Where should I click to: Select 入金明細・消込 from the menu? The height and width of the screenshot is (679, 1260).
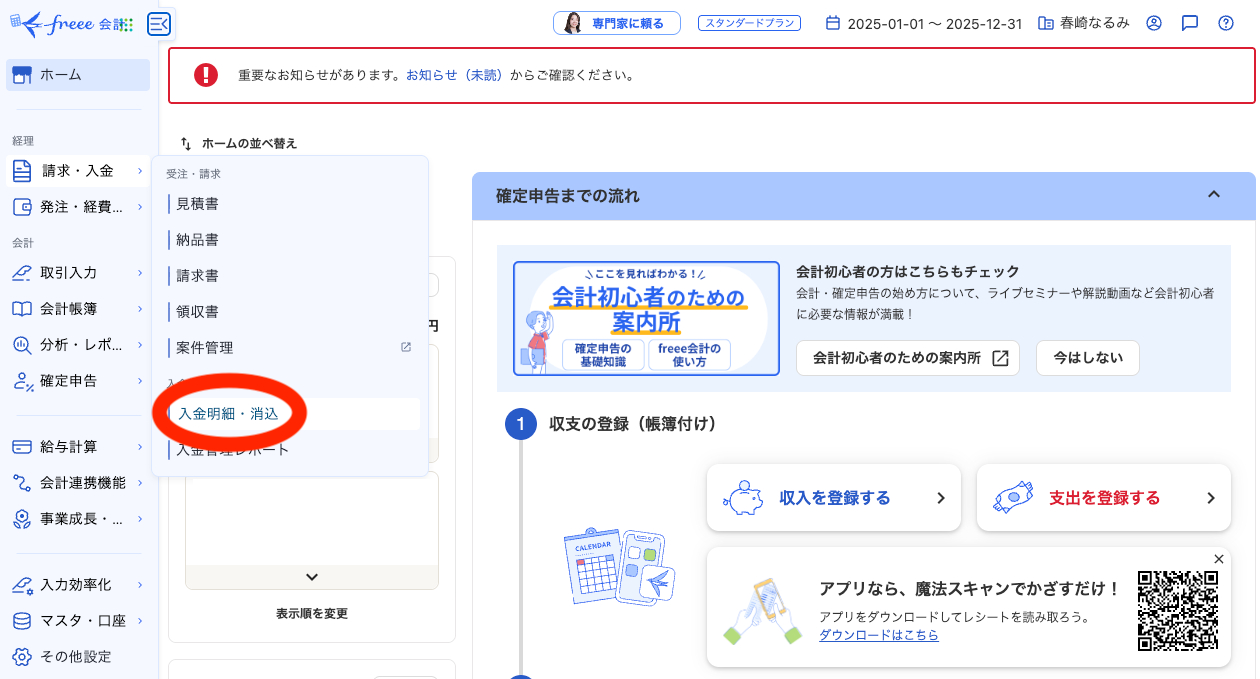click(229, 412)
